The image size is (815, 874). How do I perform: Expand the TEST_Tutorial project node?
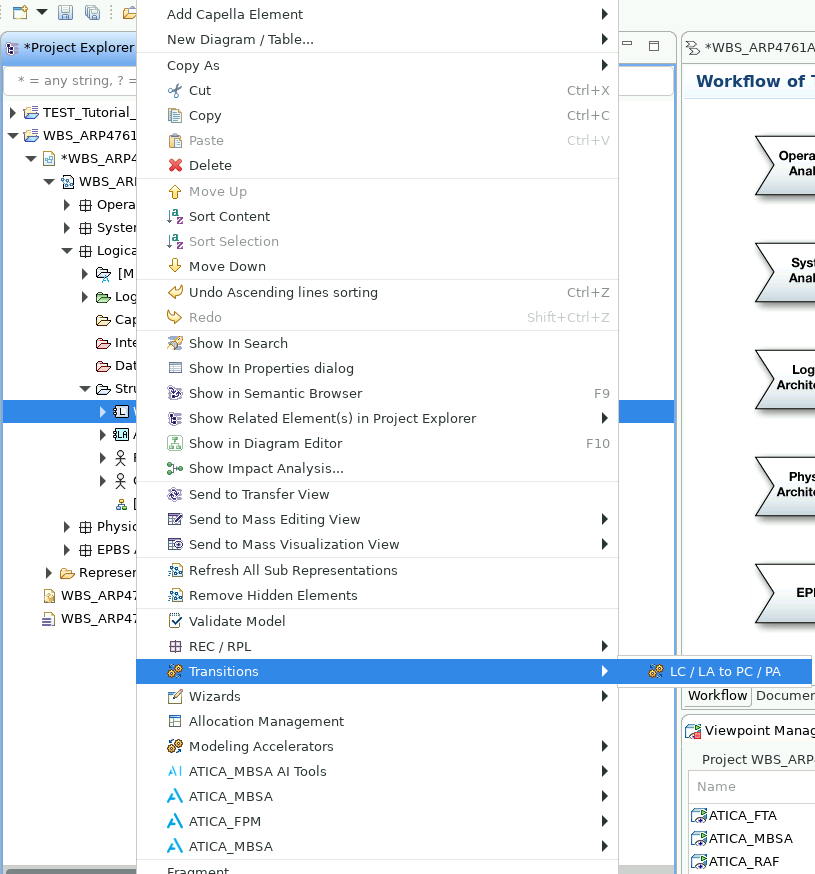pos(13,113)
